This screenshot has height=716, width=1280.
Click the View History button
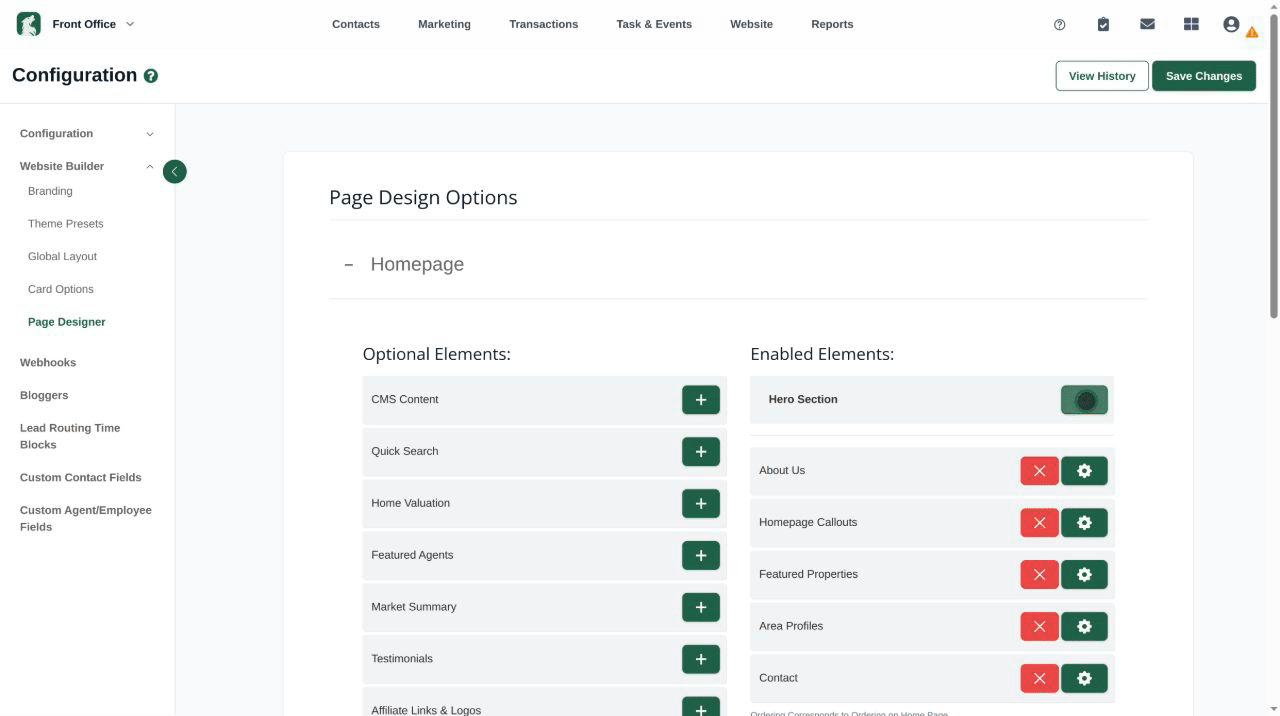click(x=1102, y=76)
